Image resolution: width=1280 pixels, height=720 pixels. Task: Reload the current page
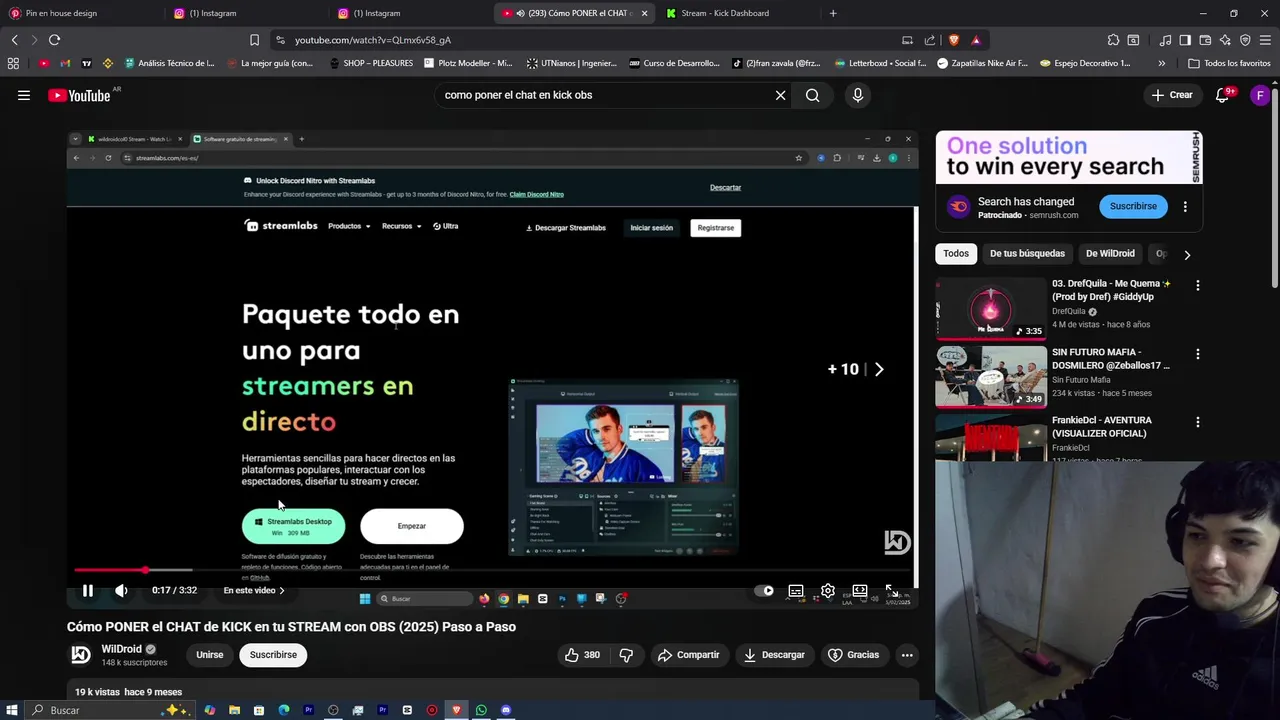pyautogui.click(x=54, y=40)
